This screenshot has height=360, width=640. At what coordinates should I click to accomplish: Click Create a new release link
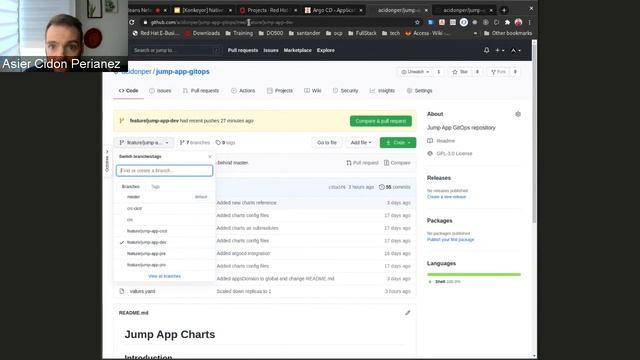coord(447,197)
